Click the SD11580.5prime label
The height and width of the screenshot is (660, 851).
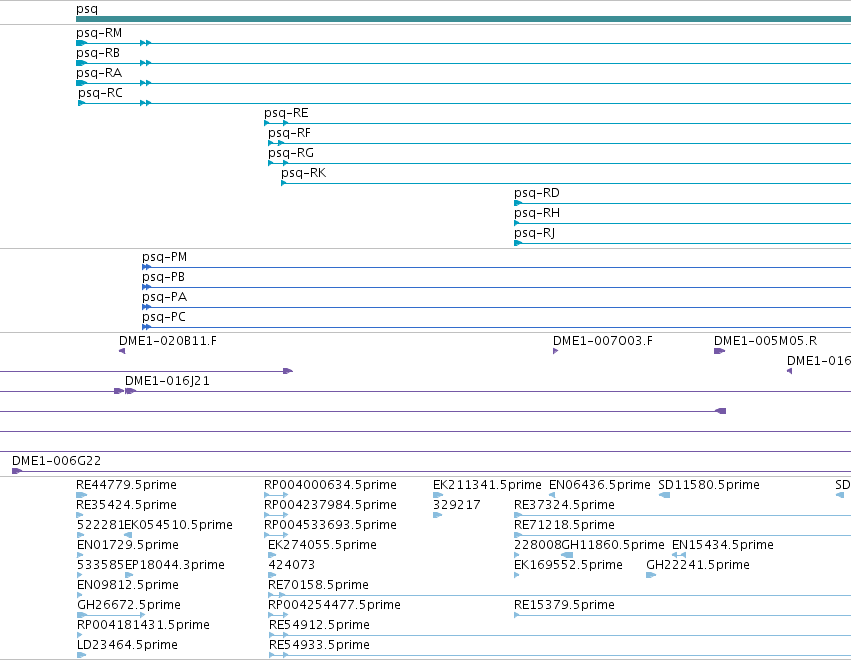click(709, 485)
